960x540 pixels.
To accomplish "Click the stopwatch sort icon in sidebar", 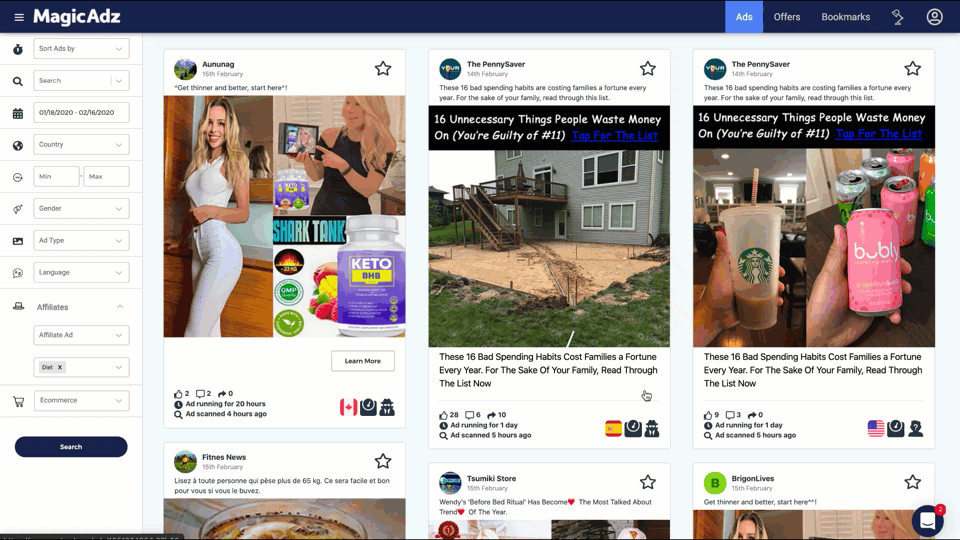I will [x=18, y=49].
